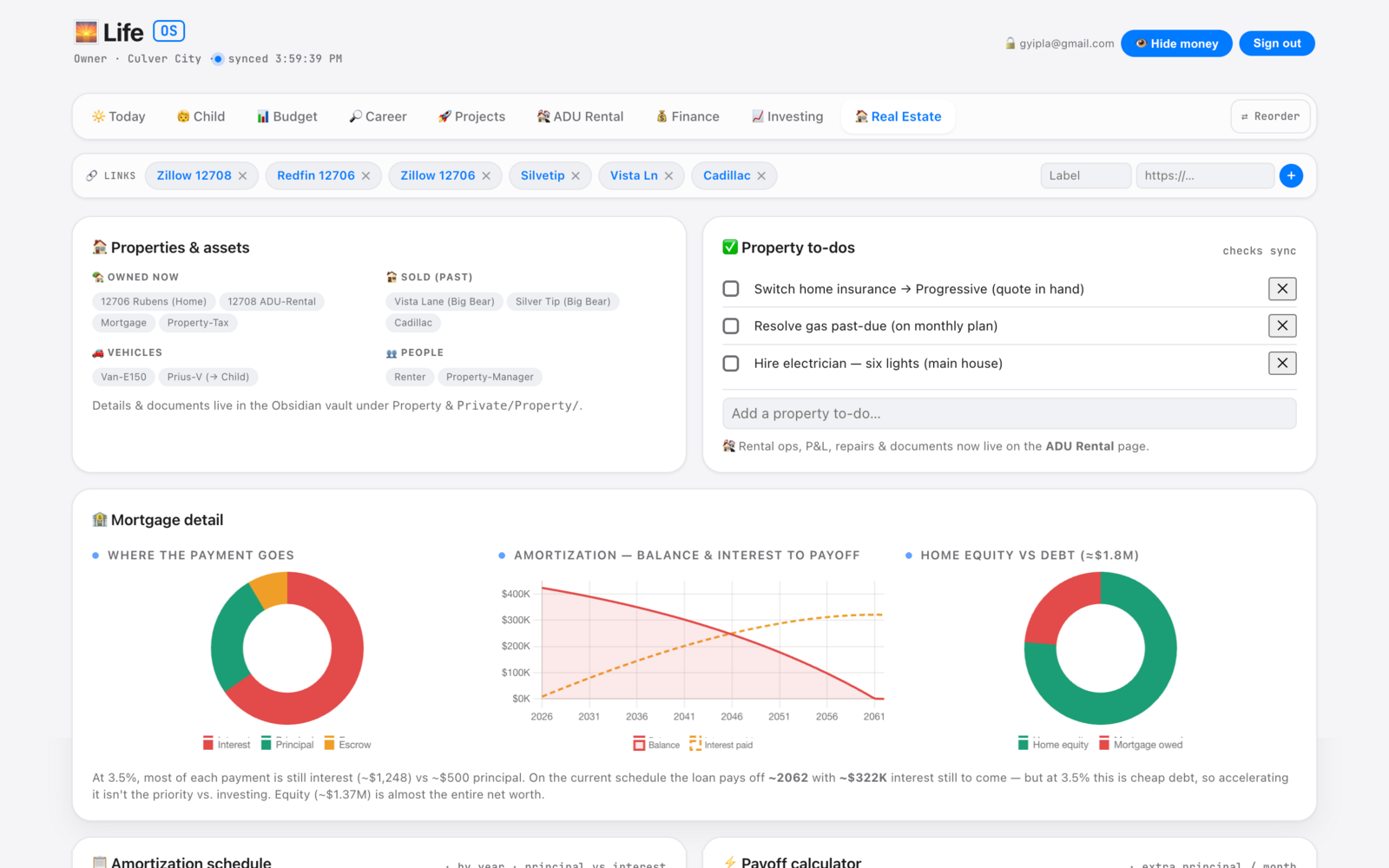Remove the Cadillac link chip
The image size is (1389, 868).
(761, 176)
